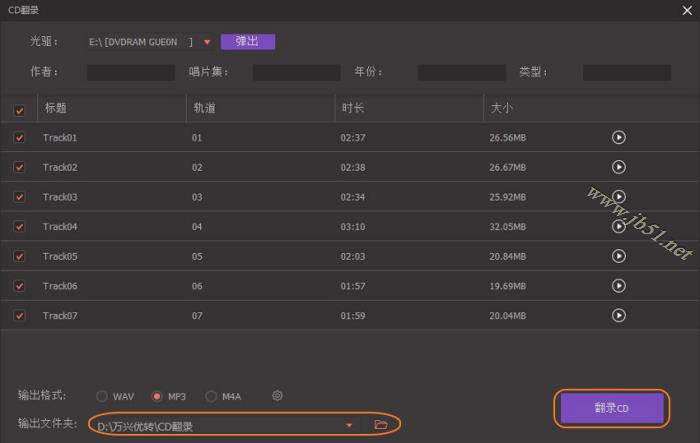Image resolution: width=700 pixels, height=443 pixels.
Task: Select the Track07 title cell
Action: [x=60, y=316]
